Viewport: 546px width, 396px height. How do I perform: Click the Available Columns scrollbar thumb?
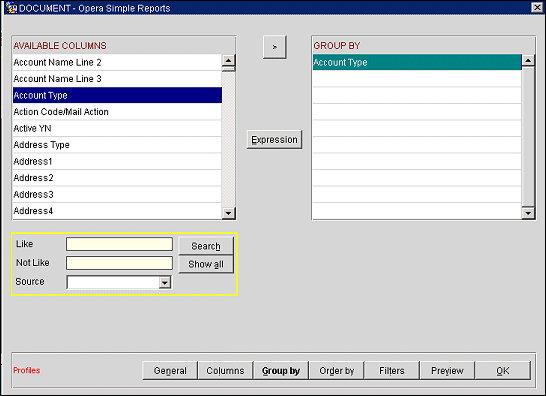228,69
